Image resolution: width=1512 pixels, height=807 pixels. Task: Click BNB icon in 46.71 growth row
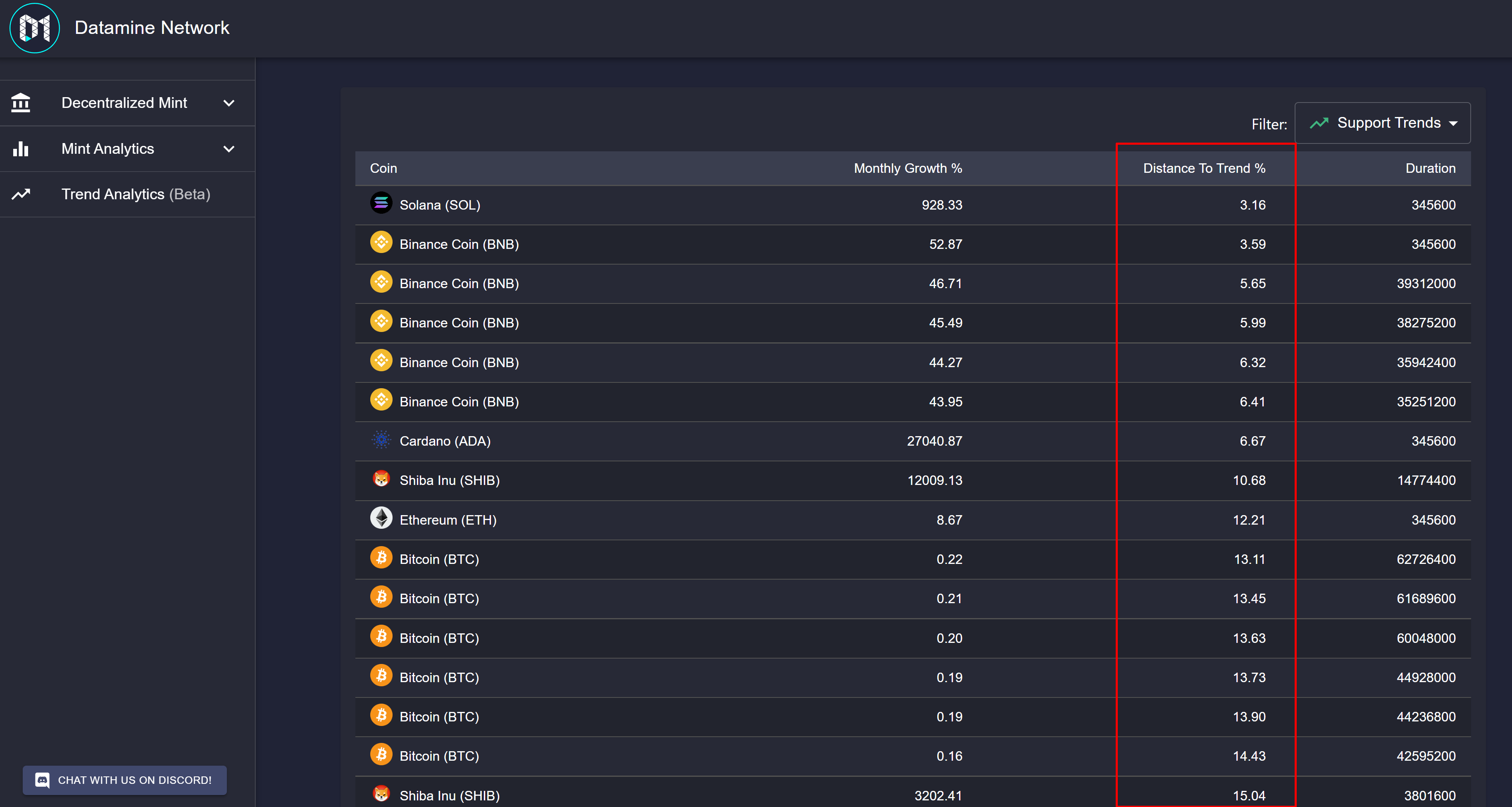click(381, 282)
